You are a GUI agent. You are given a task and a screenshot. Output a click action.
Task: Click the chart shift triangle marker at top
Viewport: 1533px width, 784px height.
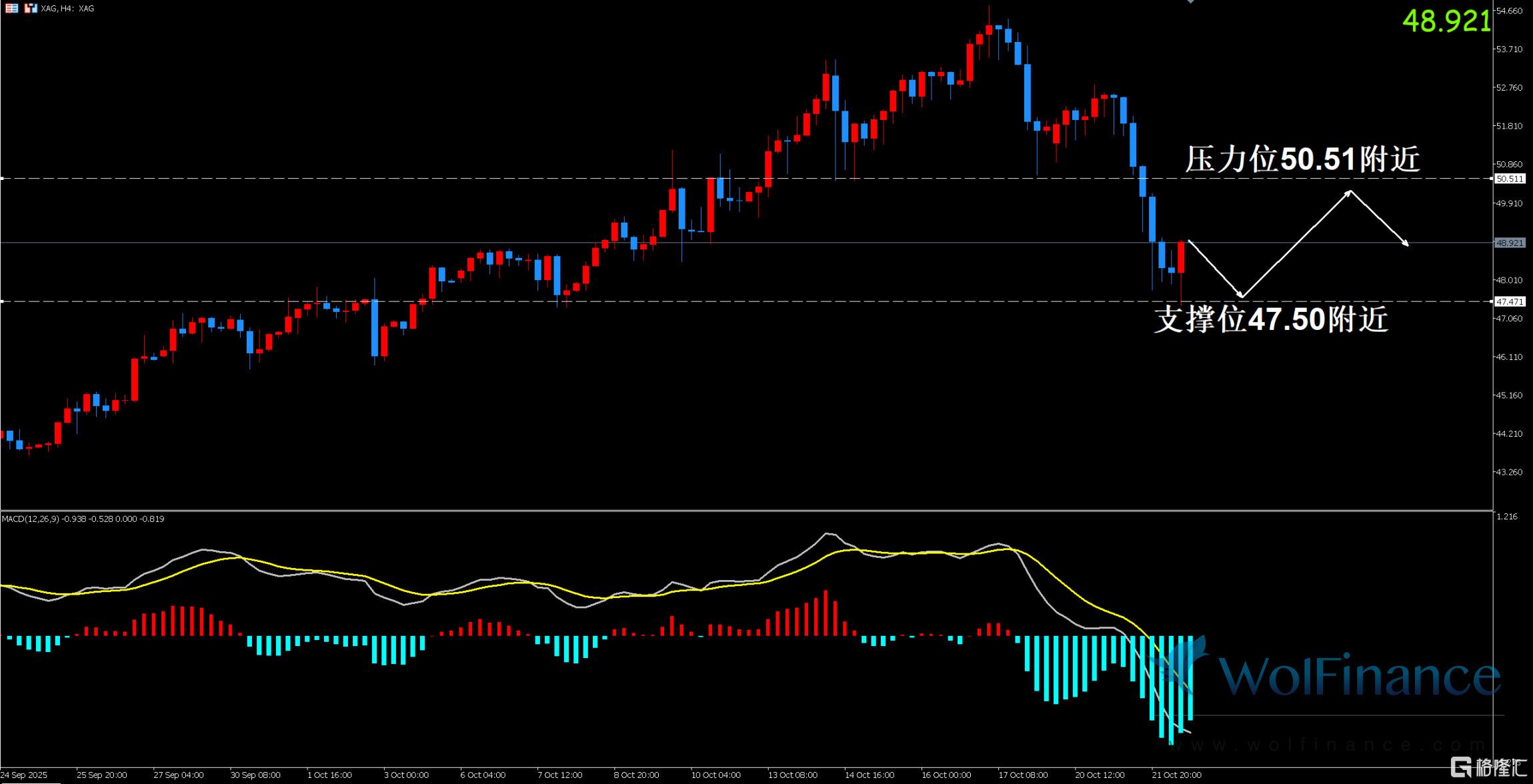click(1191, 2)
